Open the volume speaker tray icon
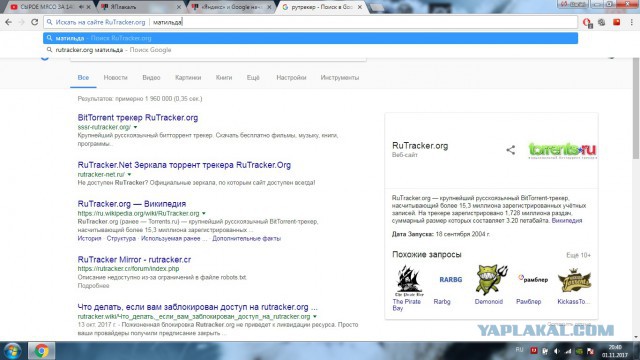640x360 pixels. 557,351
